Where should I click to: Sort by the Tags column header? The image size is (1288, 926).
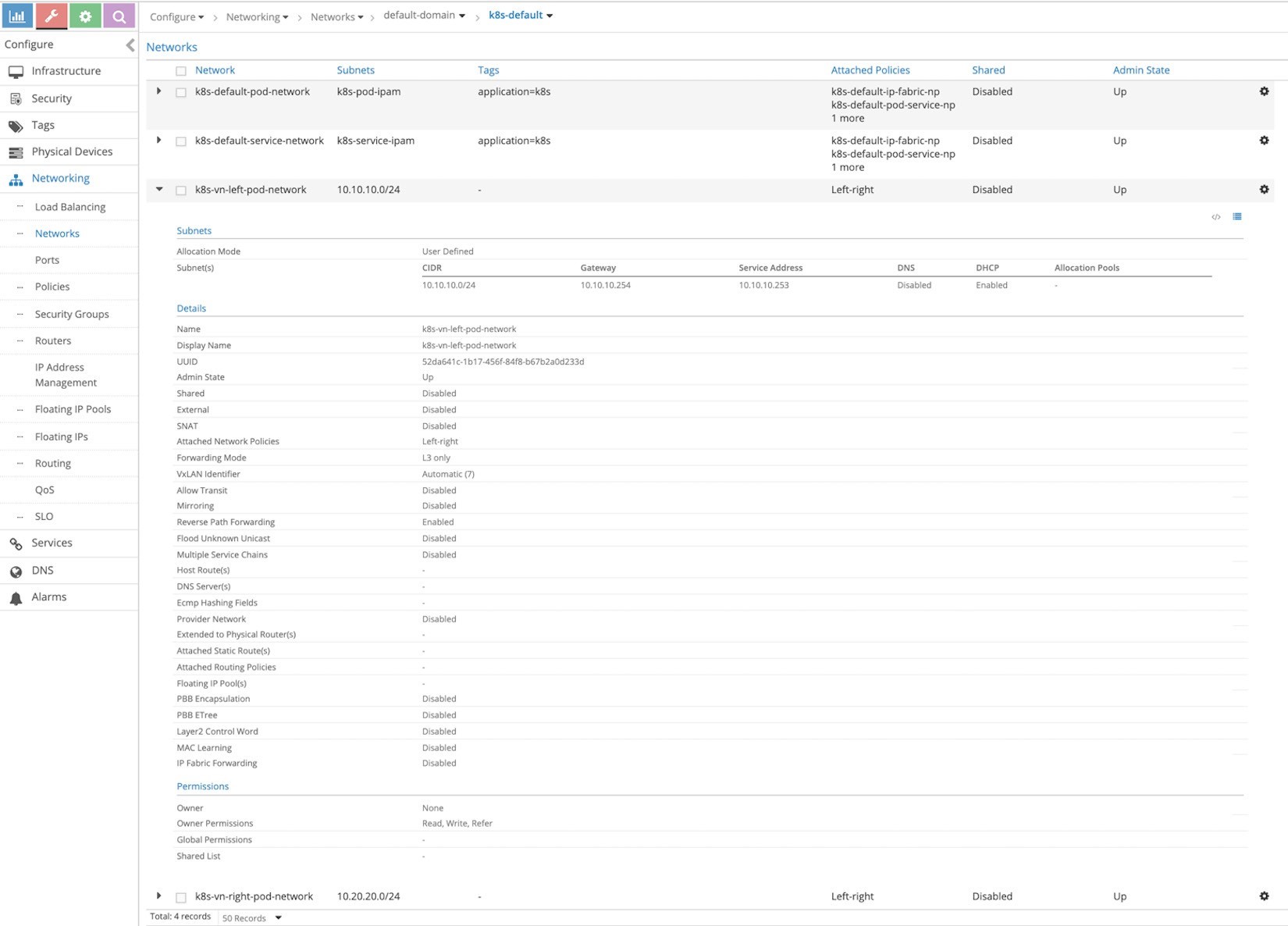[x=488, y=70]
